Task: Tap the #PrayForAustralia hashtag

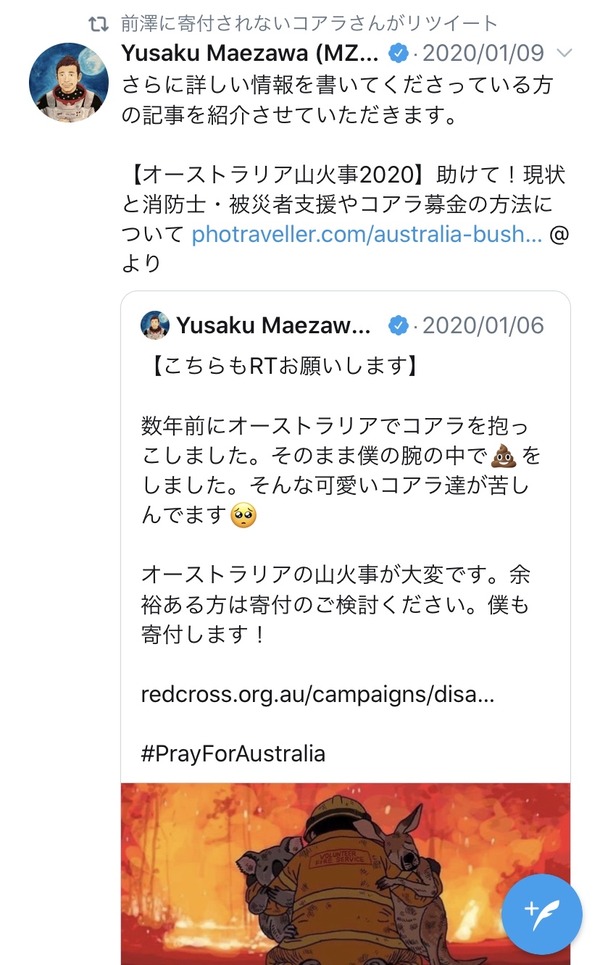Action: point(233,753)
